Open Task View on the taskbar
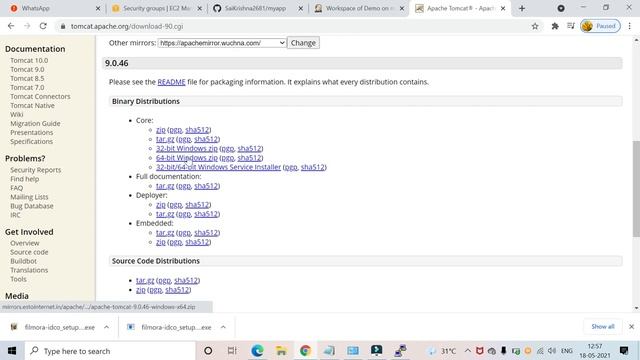This screenshot has height=360, width=640. [x=232, y=351]
